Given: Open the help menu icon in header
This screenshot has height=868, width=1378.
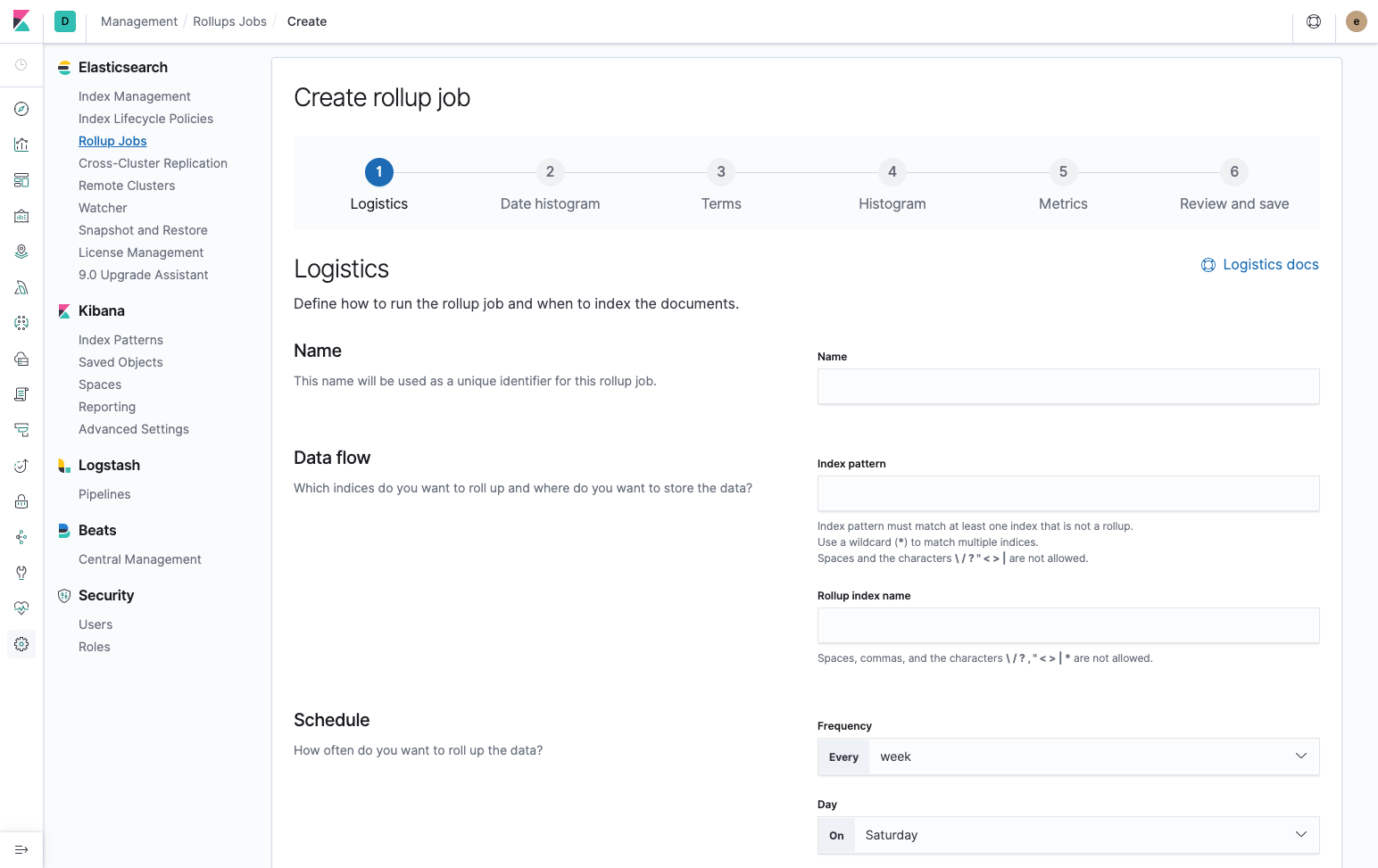Looking at the screenshot, I should pyautogui.click(x=1314, y=21).
